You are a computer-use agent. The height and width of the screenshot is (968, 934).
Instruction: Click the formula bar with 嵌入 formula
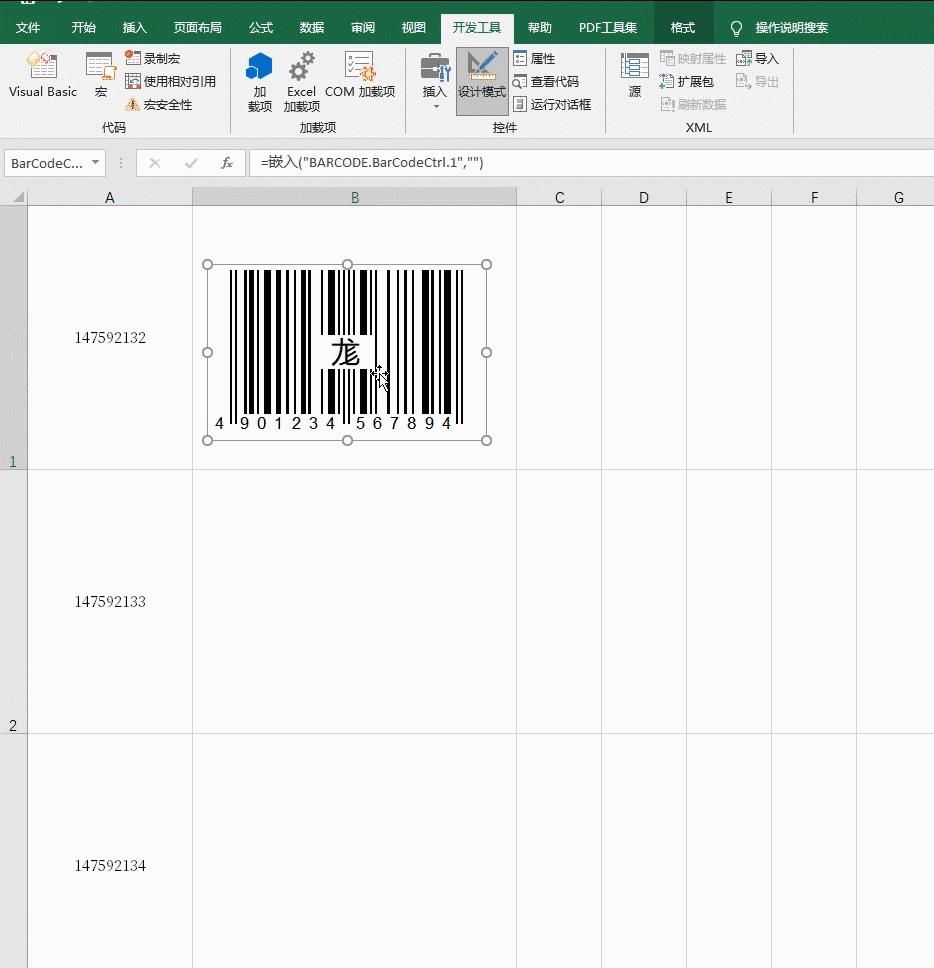click(x=591, y=163)
